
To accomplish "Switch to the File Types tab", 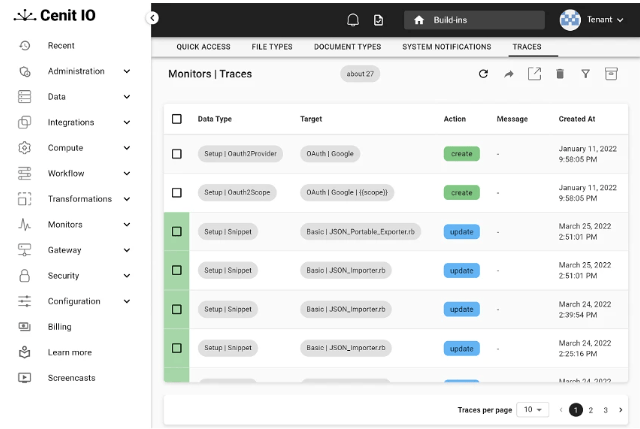I will tap(272, 47).
